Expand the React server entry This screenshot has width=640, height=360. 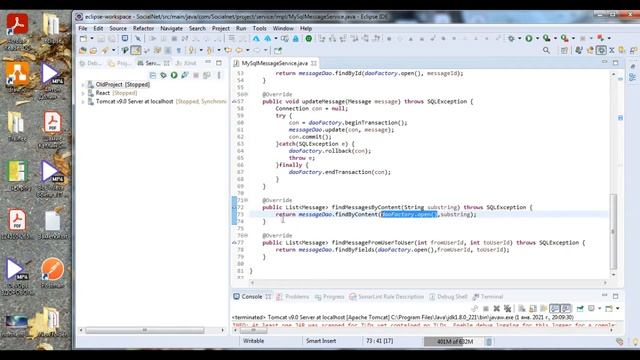(x=83, y=93)
